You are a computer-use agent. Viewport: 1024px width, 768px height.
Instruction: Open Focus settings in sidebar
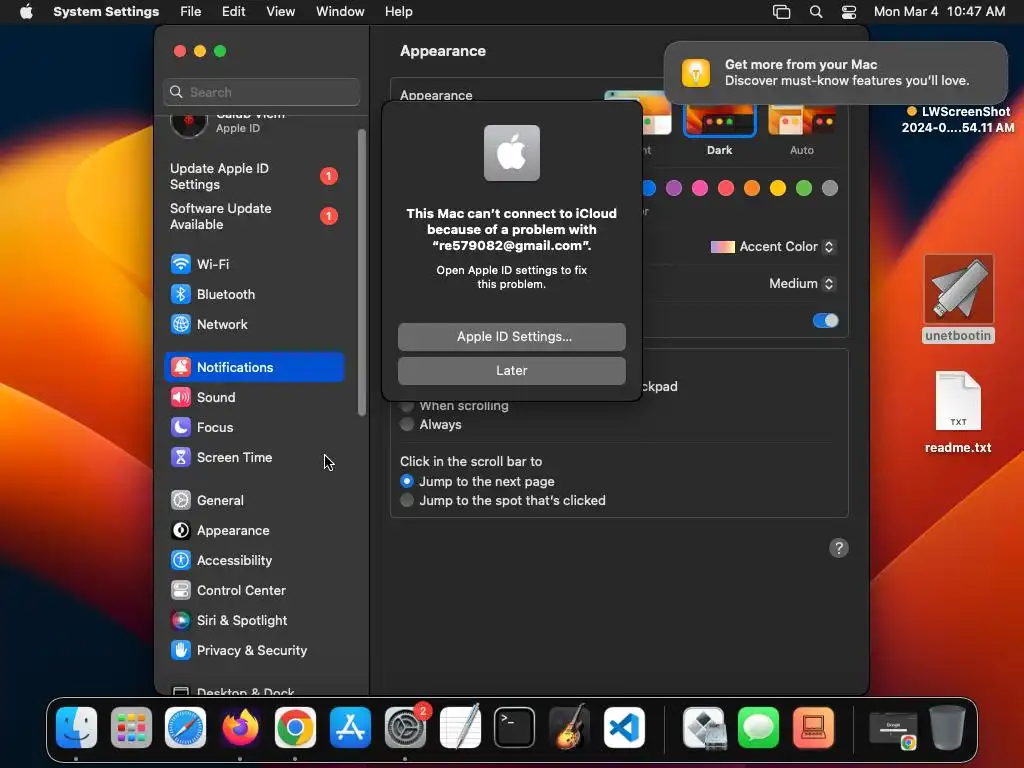(254, 427)
